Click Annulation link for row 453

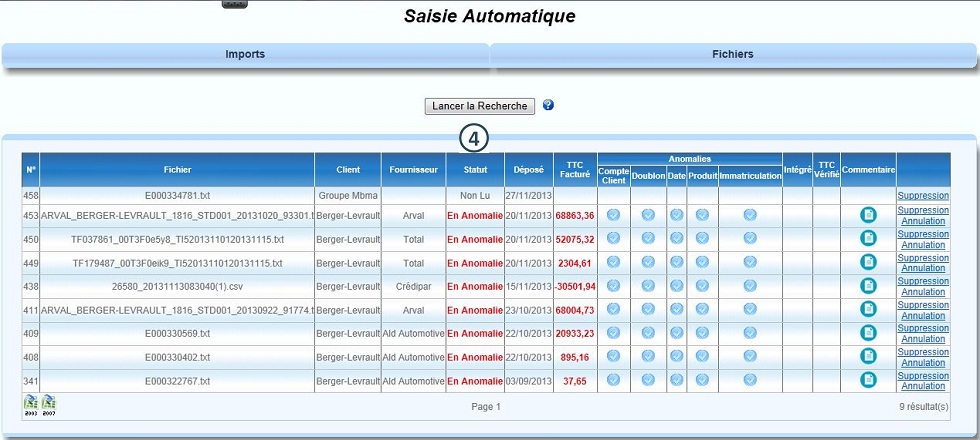click(923, 221)
